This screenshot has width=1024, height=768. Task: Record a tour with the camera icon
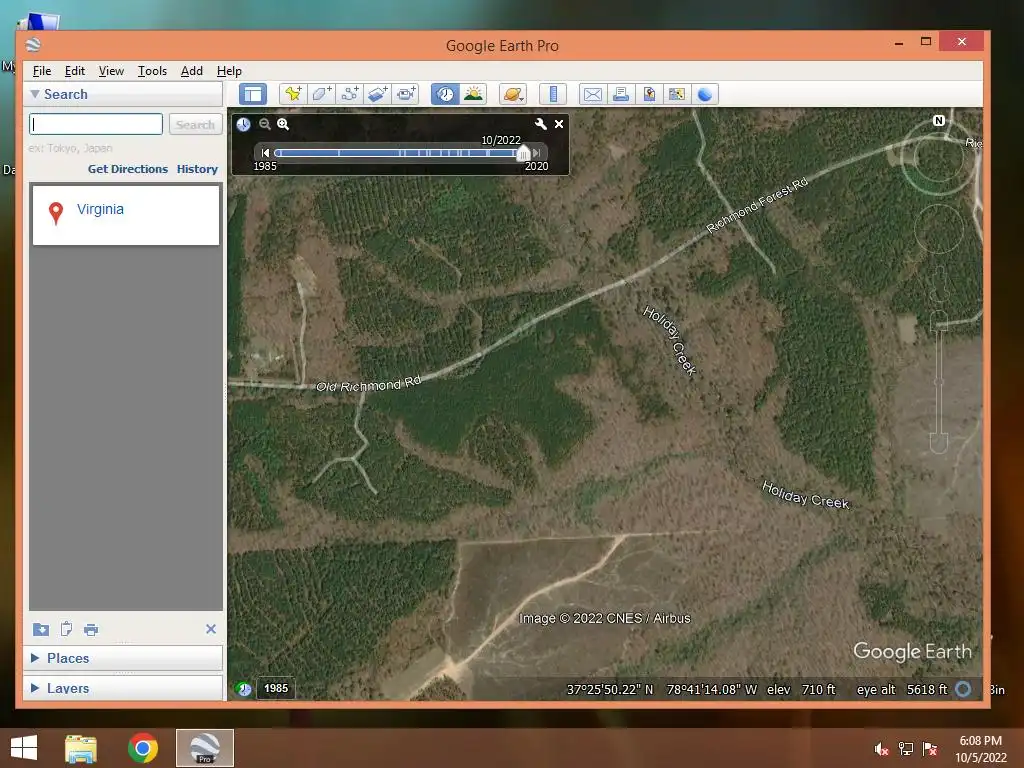click(x=406, y=94)
